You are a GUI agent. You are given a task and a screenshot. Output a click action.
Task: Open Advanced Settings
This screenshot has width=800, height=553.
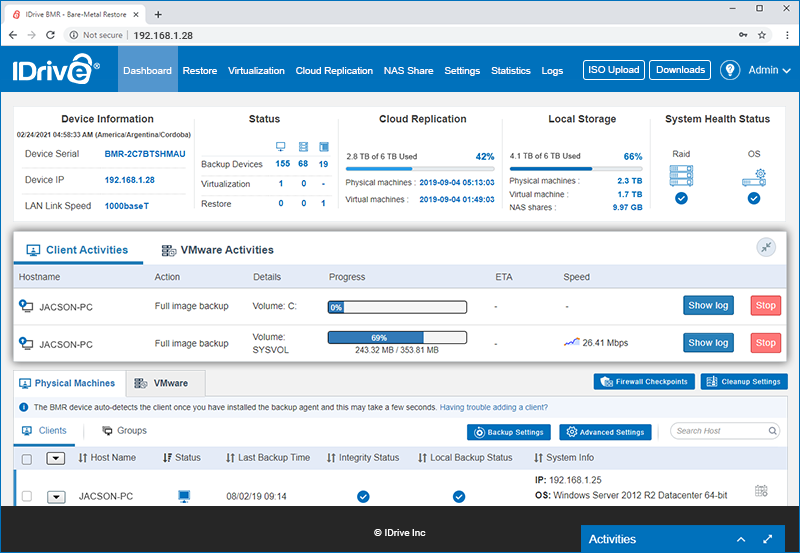(605, 432)
